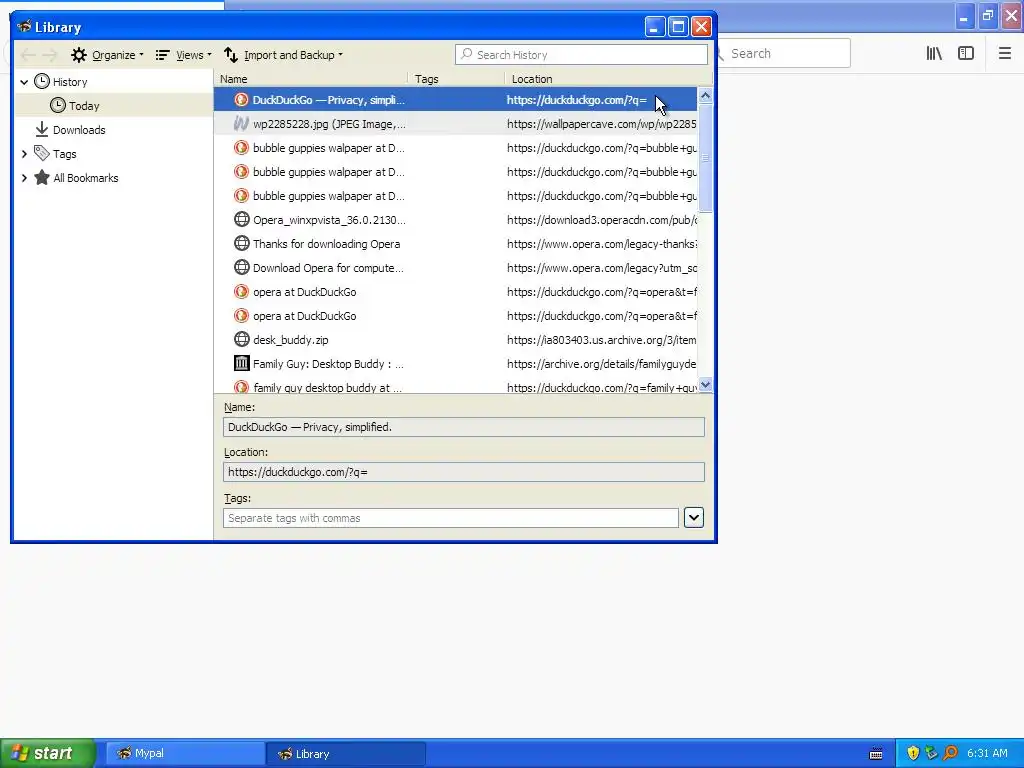Select Family Guy: Desktop Buddy entry
Viewport: 1024px width, 768px height.
click(455, 364)
